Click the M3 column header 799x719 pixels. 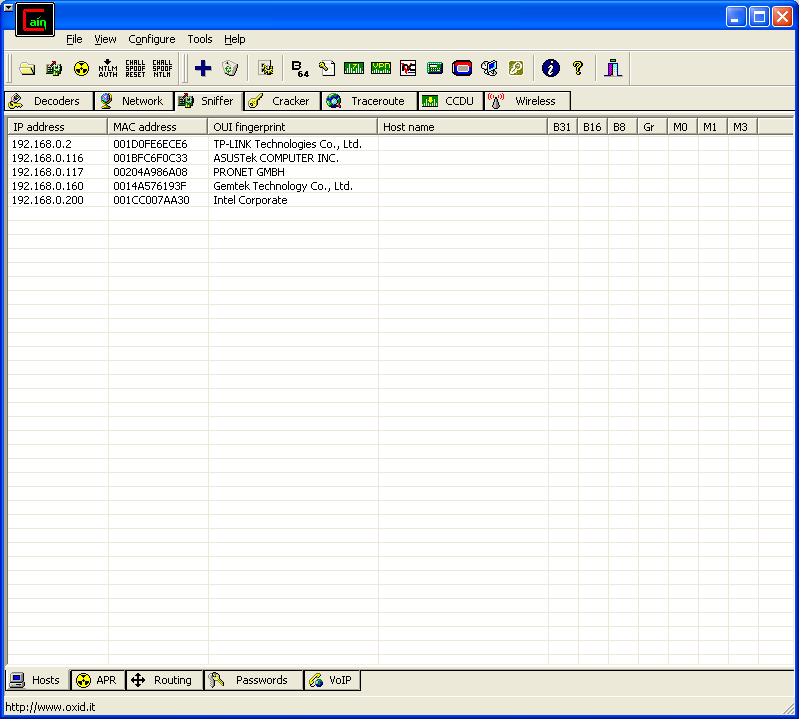(x=742, y=127)
